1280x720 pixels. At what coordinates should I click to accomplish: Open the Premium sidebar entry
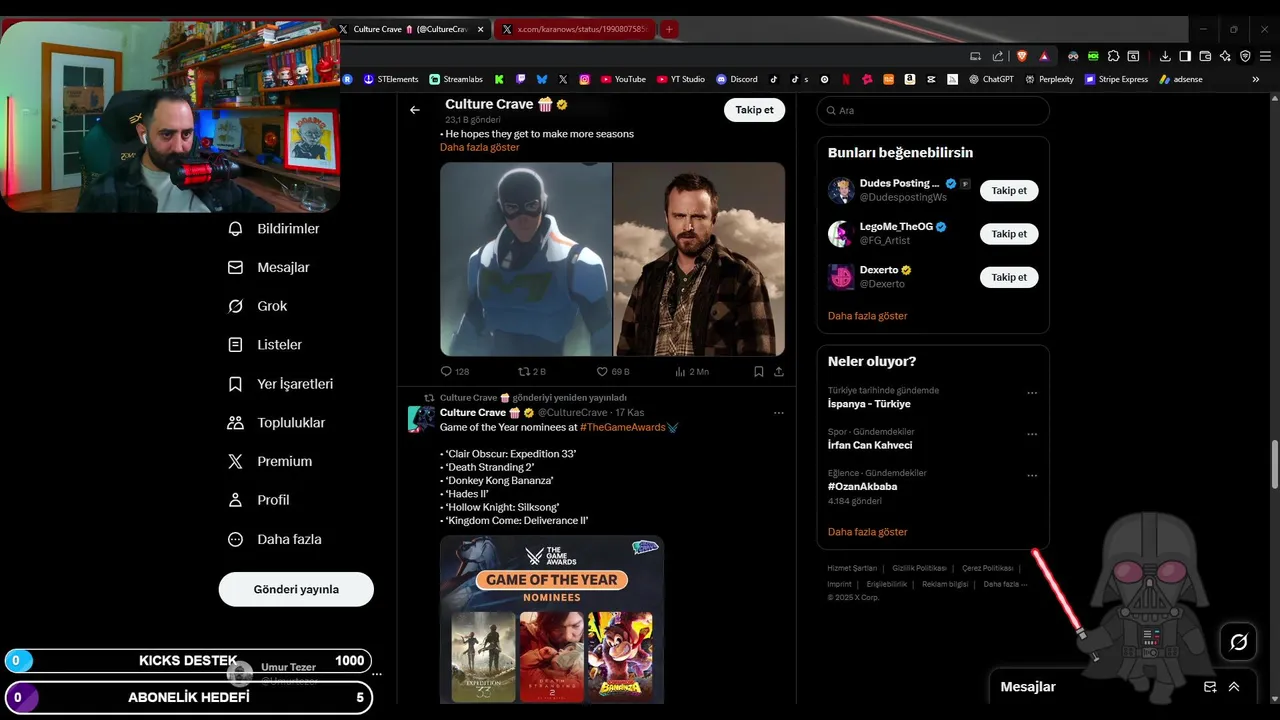[270, 462]
